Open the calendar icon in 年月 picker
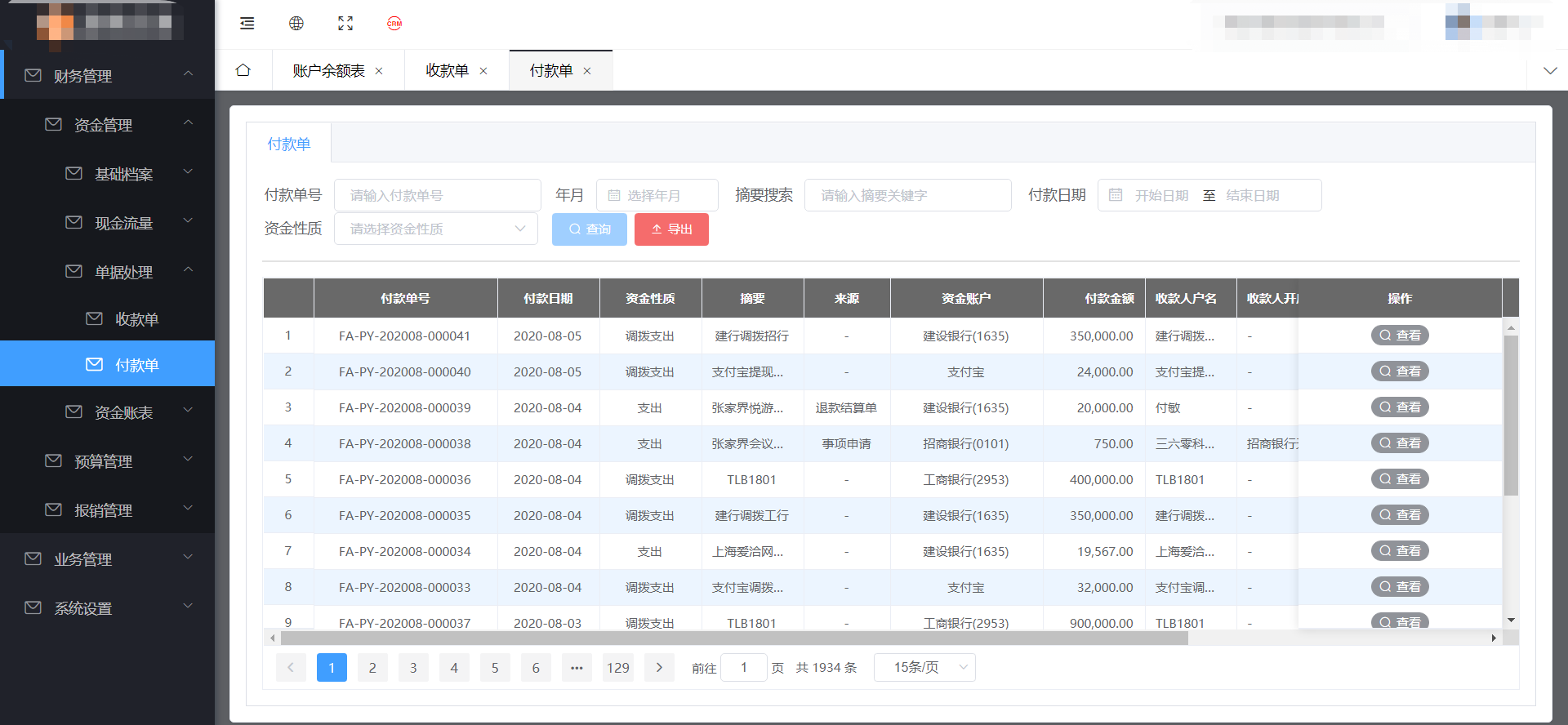The image size is (1568, 725). (614, 196)
